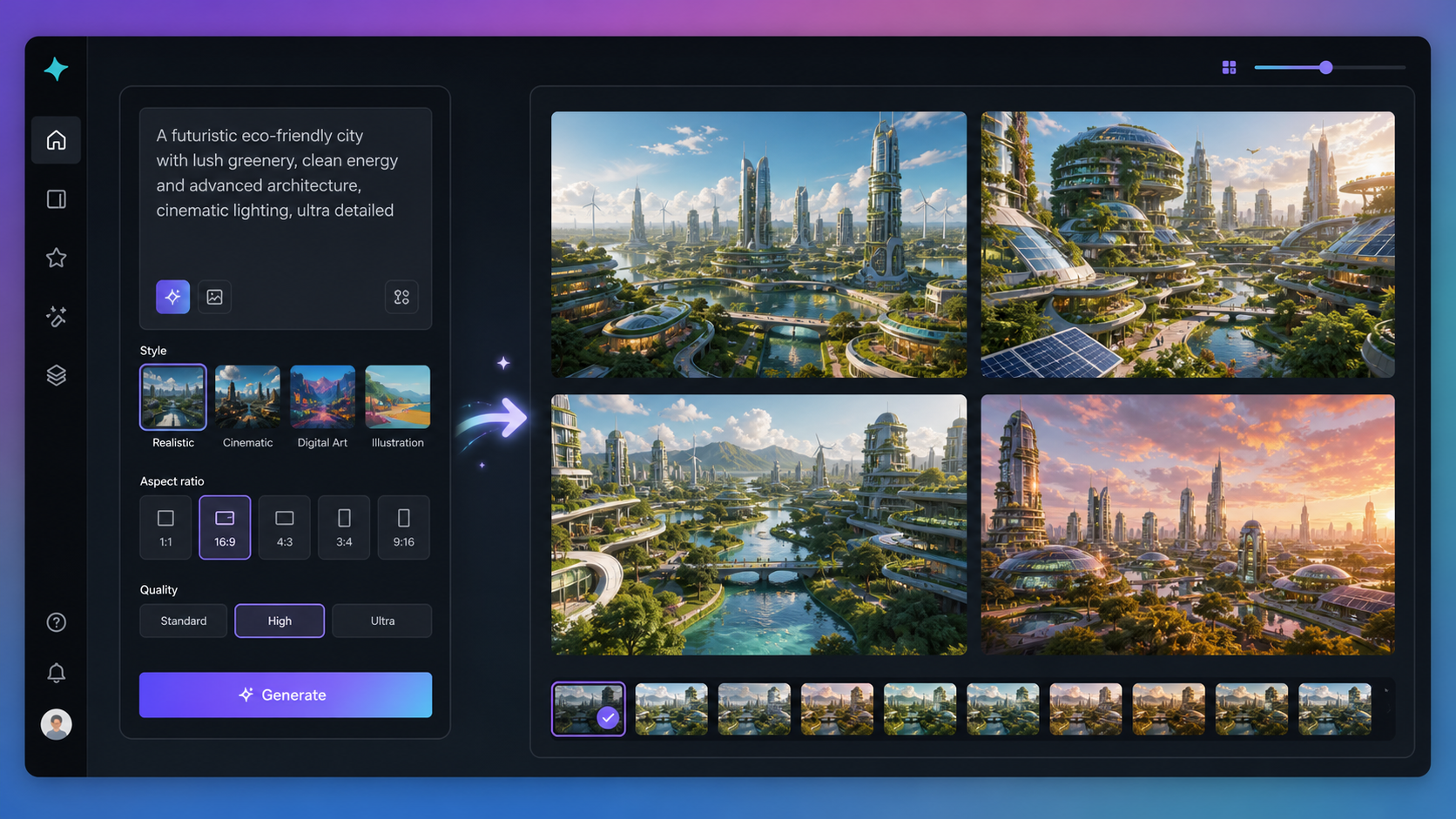Open the sunset city skyline image
The height and width of the screenshot is (819, 1456).
tap(1188, 525)
